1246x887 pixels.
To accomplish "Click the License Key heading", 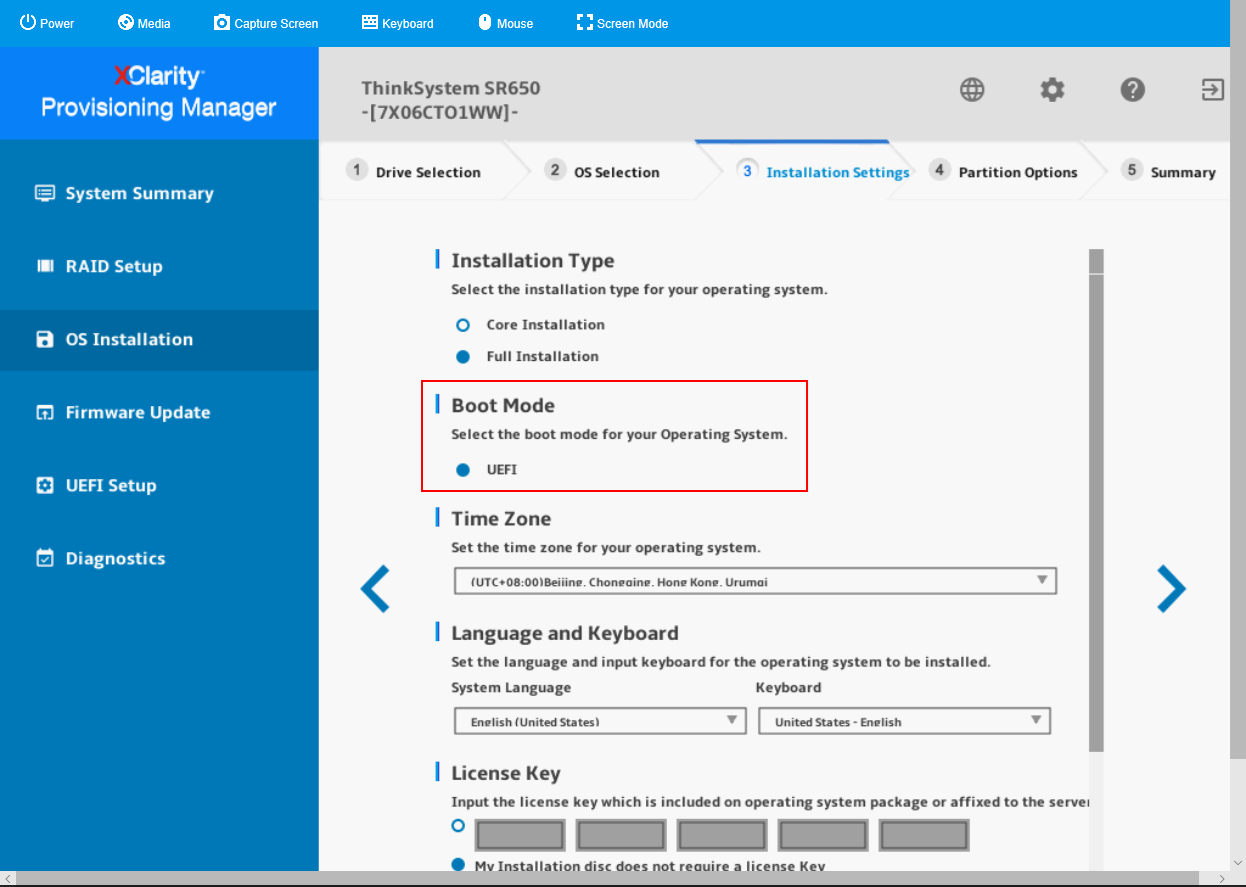I will (x=505, y=774).
